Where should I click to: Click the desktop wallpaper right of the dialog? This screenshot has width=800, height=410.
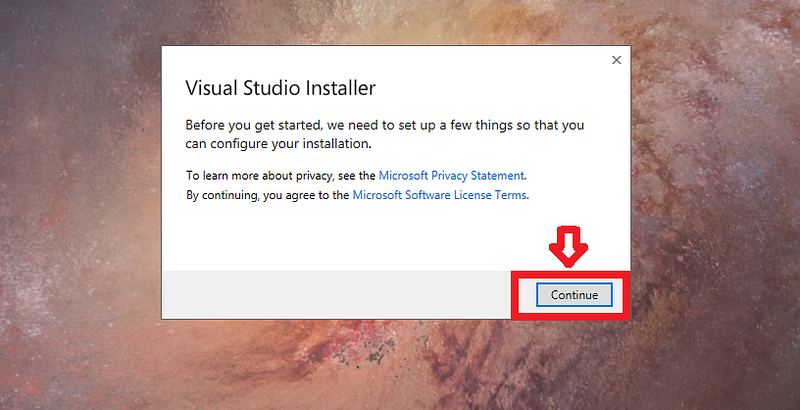tap(715, 204)
